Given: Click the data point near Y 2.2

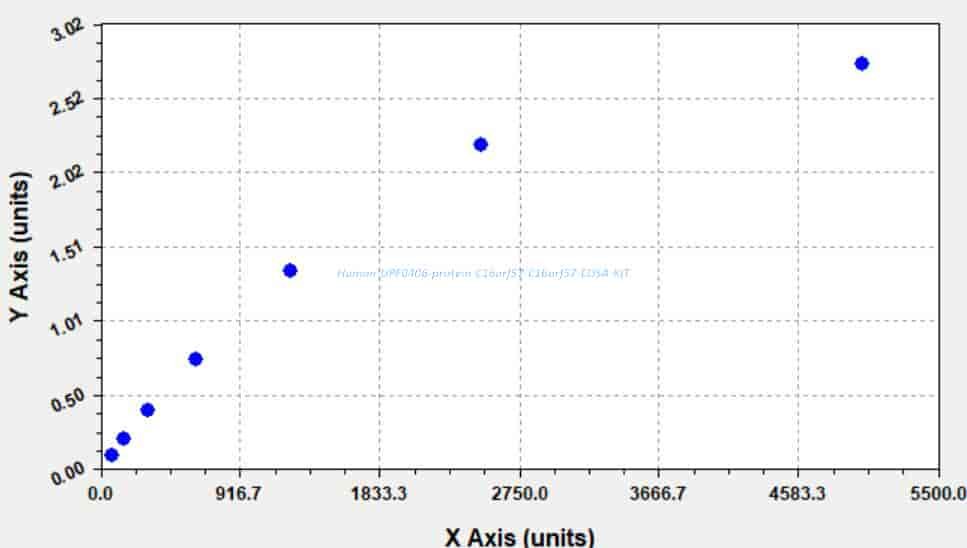Looking at the screenshot, I should pyautogui.click(x=480, y=145).
